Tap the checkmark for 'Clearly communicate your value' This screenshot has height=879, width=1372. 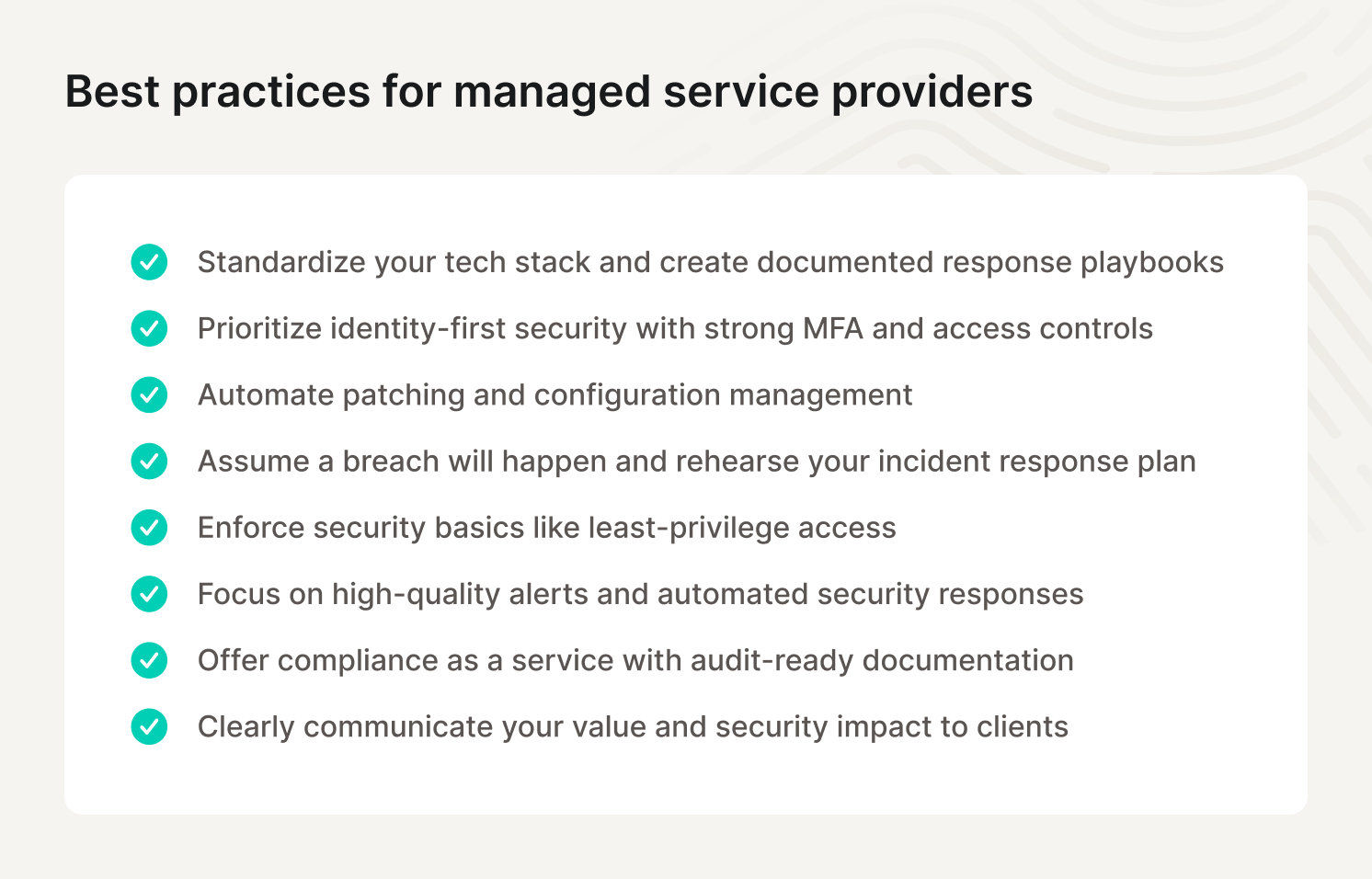tap(149, 726)
